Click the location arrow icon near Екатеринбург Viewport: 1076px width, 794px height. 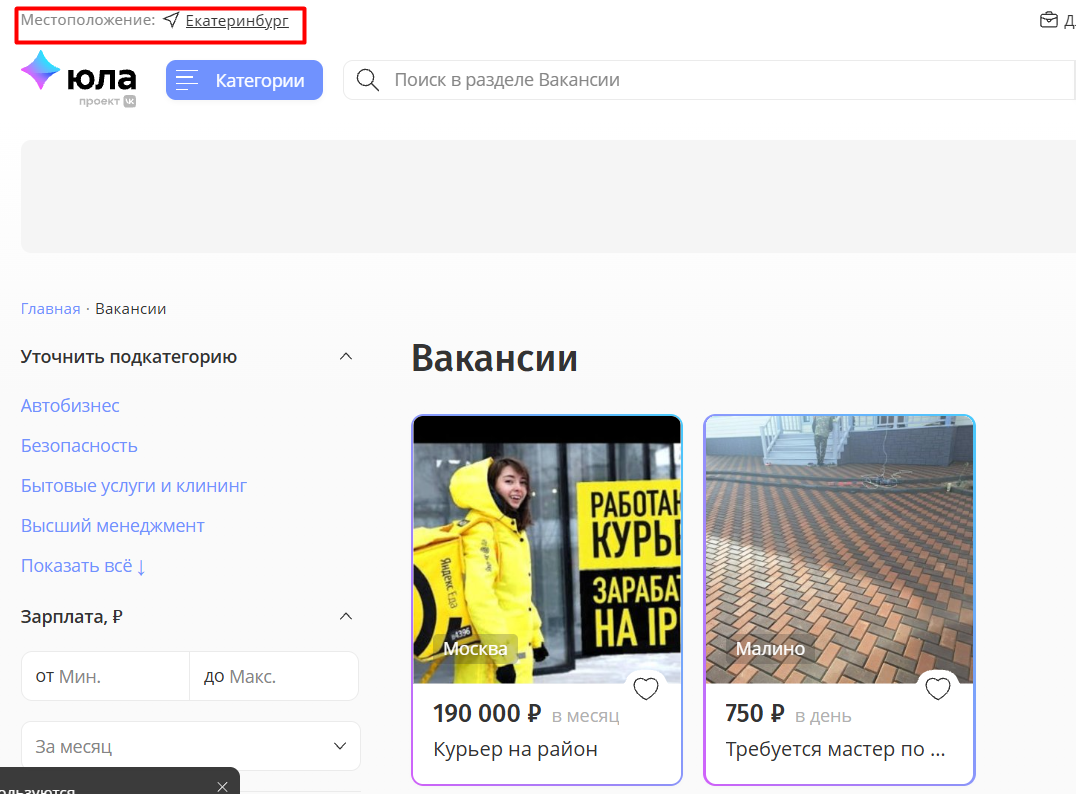[171, 21]
